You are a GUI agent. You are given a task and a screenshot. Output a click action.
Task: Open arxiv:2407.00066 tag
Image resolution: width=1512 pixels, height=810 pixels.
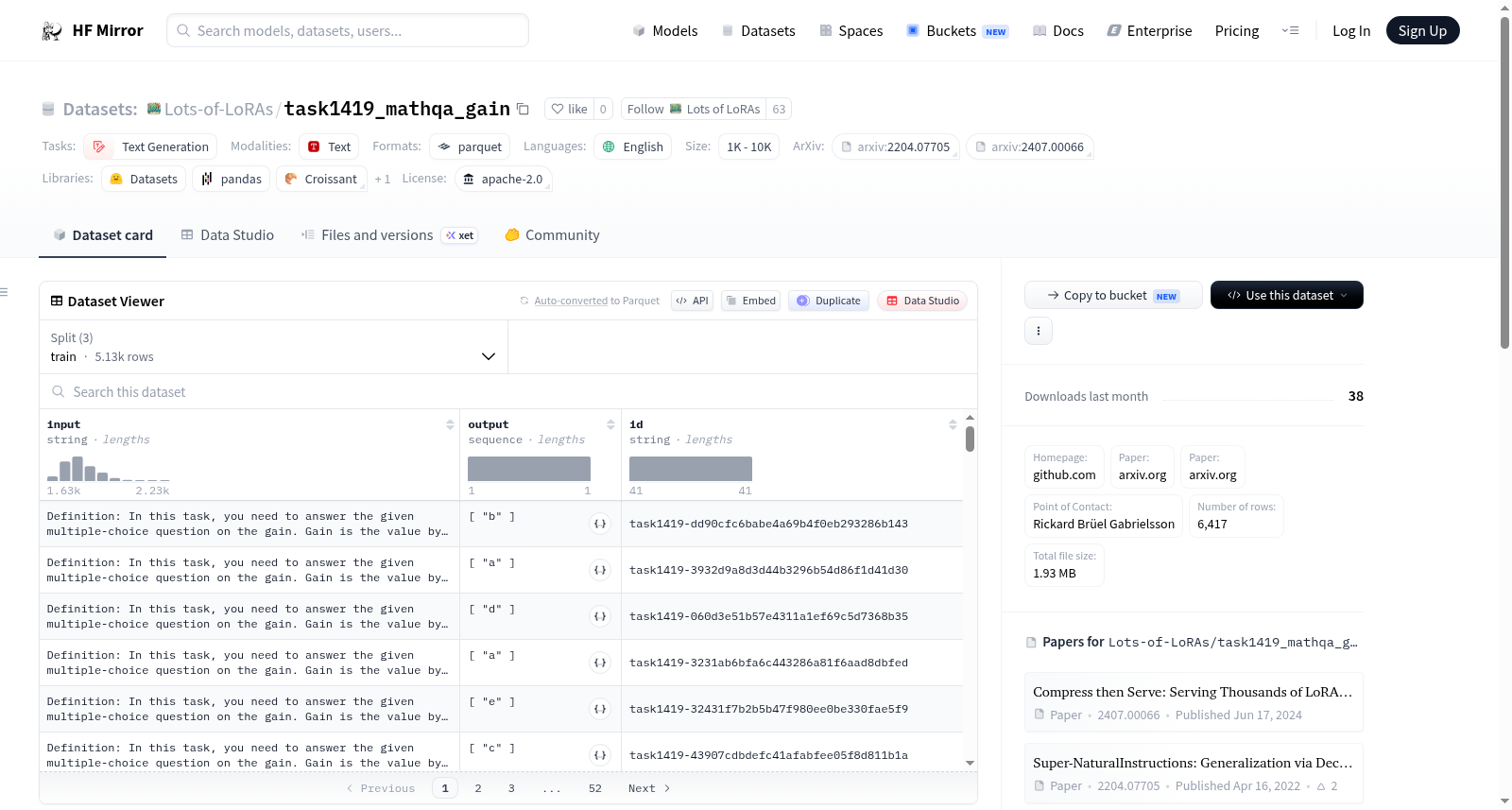click(x=1029, y=146)
